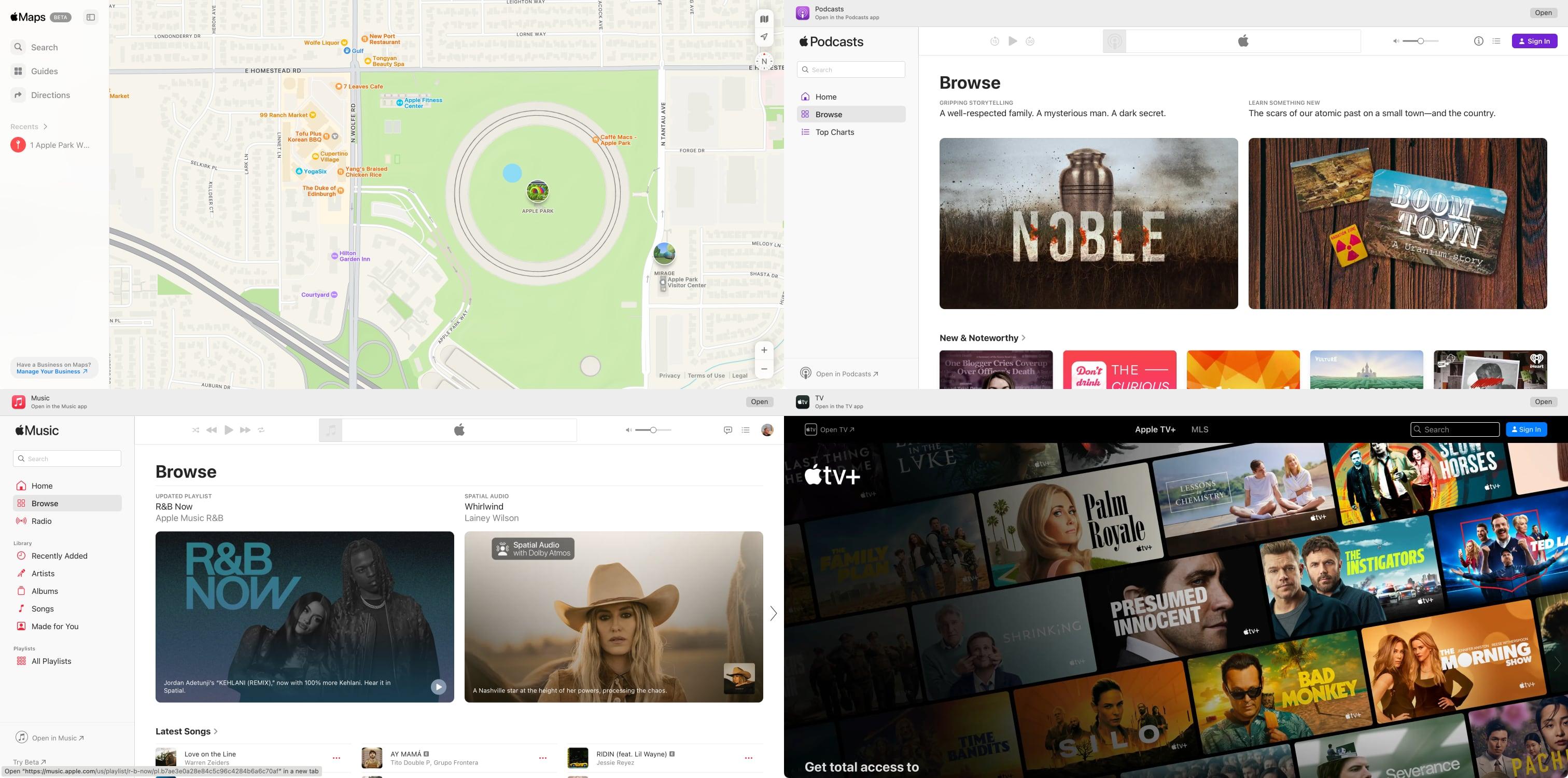Zoom in with the Maps plus button
1568x778 pixels.
[764, 350]
